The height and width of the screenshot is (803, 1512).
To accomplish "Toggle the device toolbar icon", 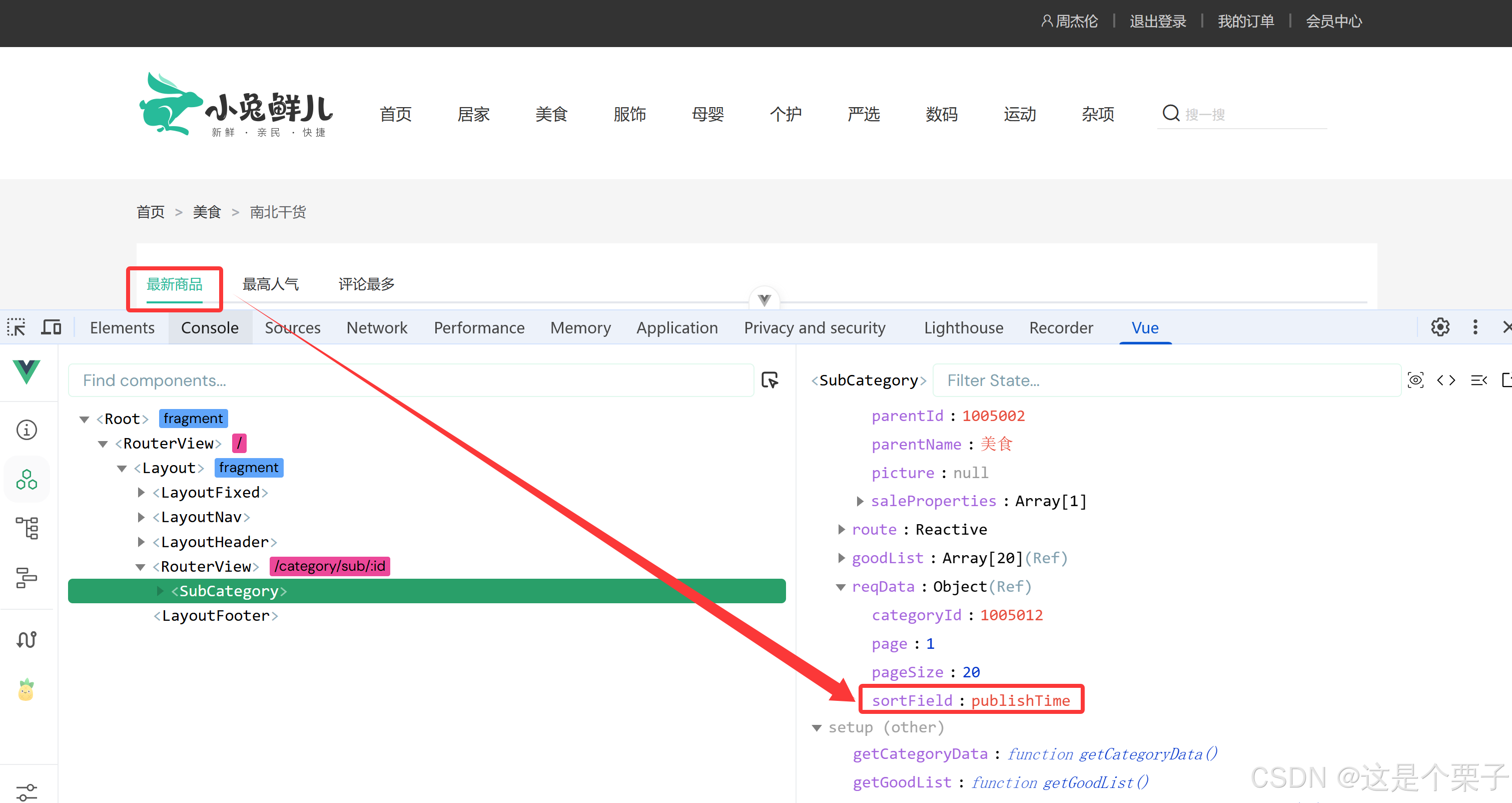I will [51, 327].
